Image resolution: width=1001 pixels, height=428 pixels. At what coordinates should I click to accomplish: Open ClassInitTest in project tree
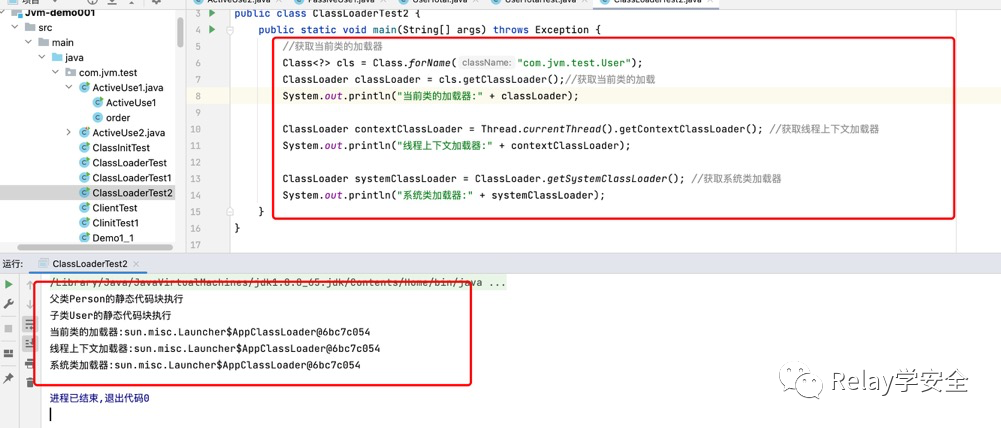coord(121,148)
